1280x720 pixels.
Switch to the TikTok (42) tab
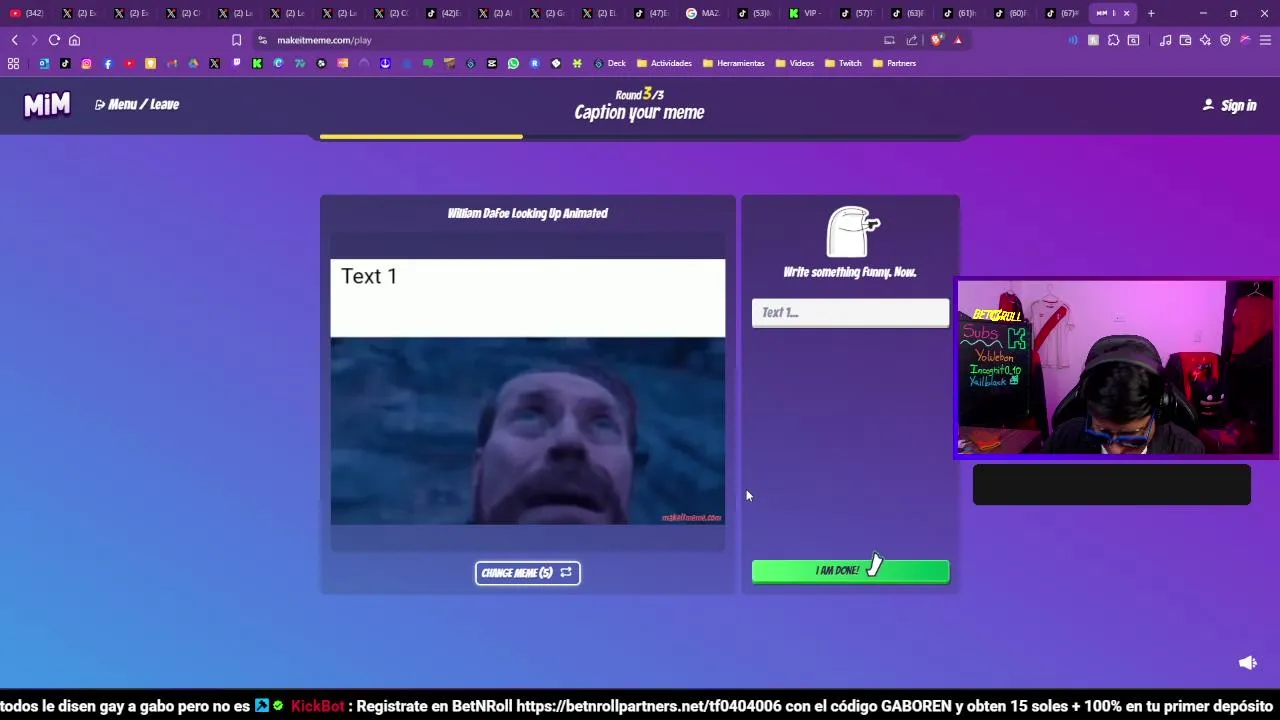pyautogui.click(x=443, y=13)
